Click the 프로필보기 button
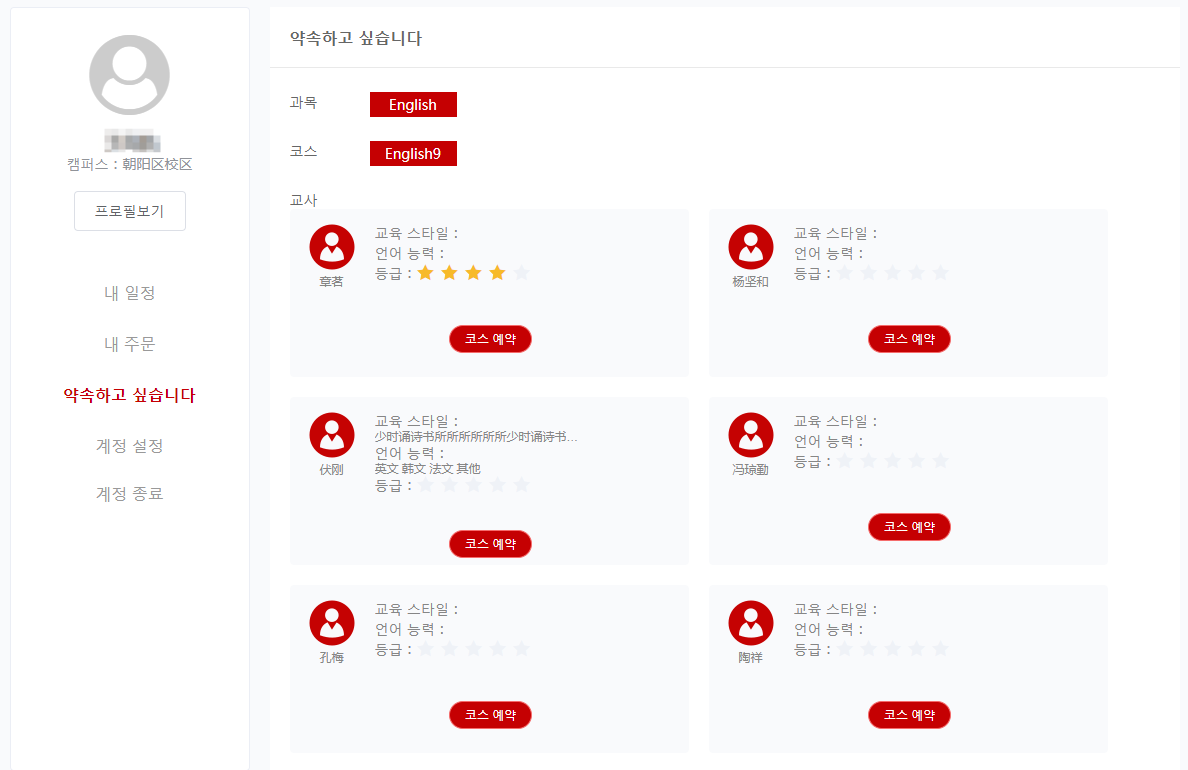The image size is (1188, 770). [130, 211]
